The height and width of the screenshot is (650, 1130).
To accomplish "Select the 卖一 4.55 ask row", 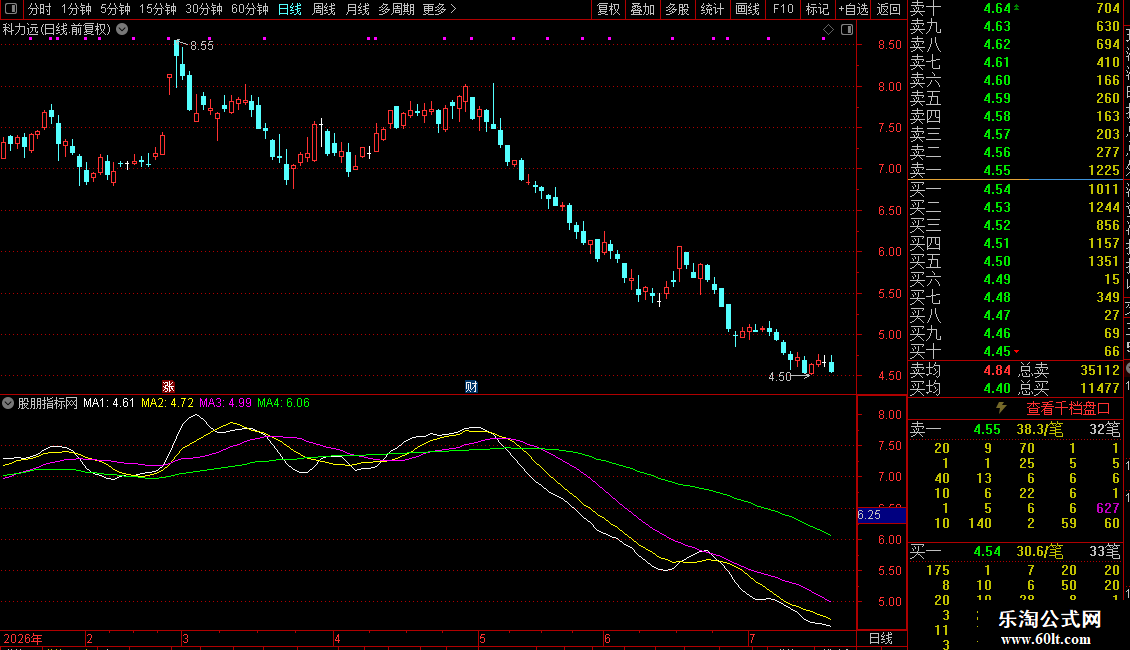I will click(x=1015, y=171).
